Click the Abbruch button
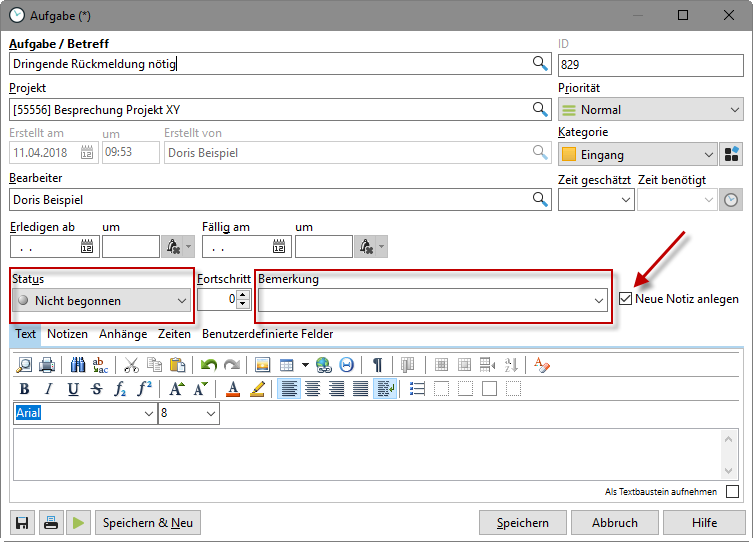The height and width of the screenshot is (542, 753). coord(614,523)
